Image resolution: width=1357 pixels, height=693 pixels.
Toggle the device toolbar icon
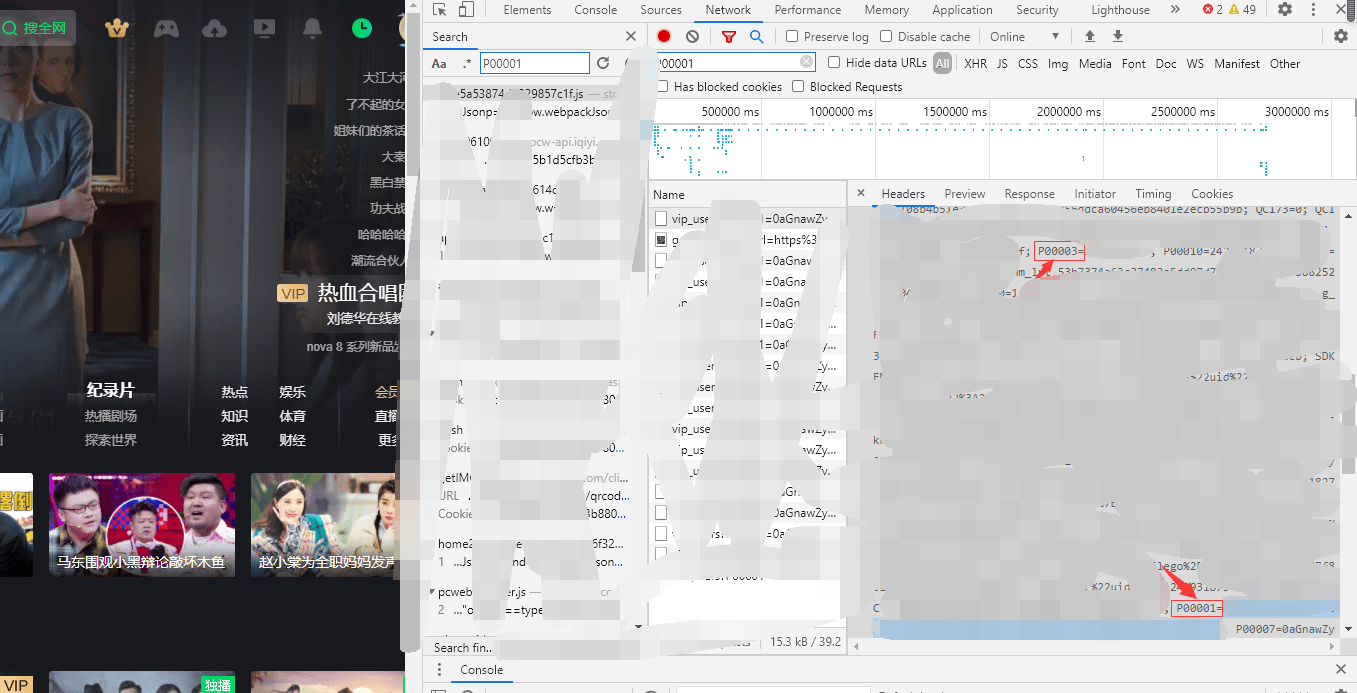(x=466, y=10)
